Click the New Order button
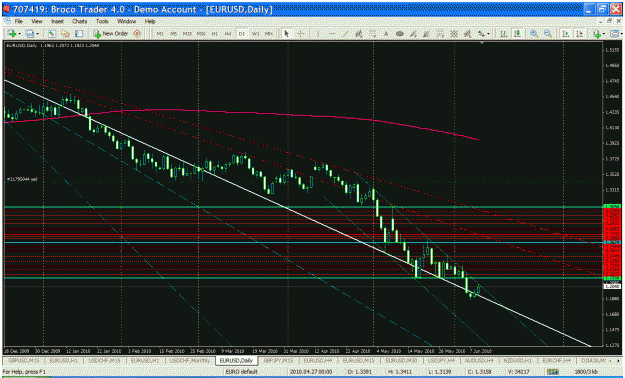Image resolution: width=625 pixels, height=378 pixels. 111,34
